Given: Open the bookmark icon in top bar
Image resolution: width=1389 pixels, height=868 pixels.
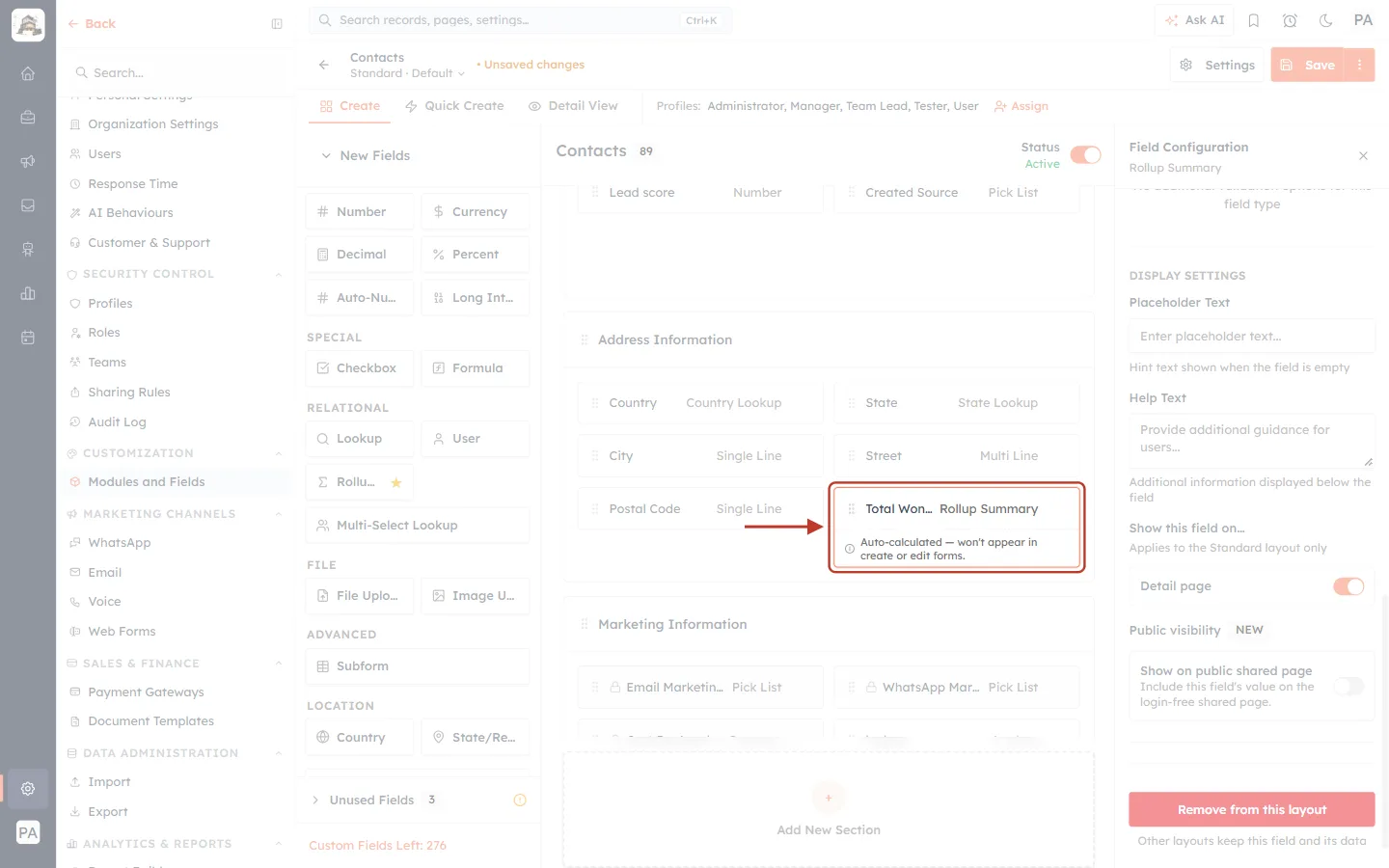Looking at the screenshot, I should [1254, 20].
